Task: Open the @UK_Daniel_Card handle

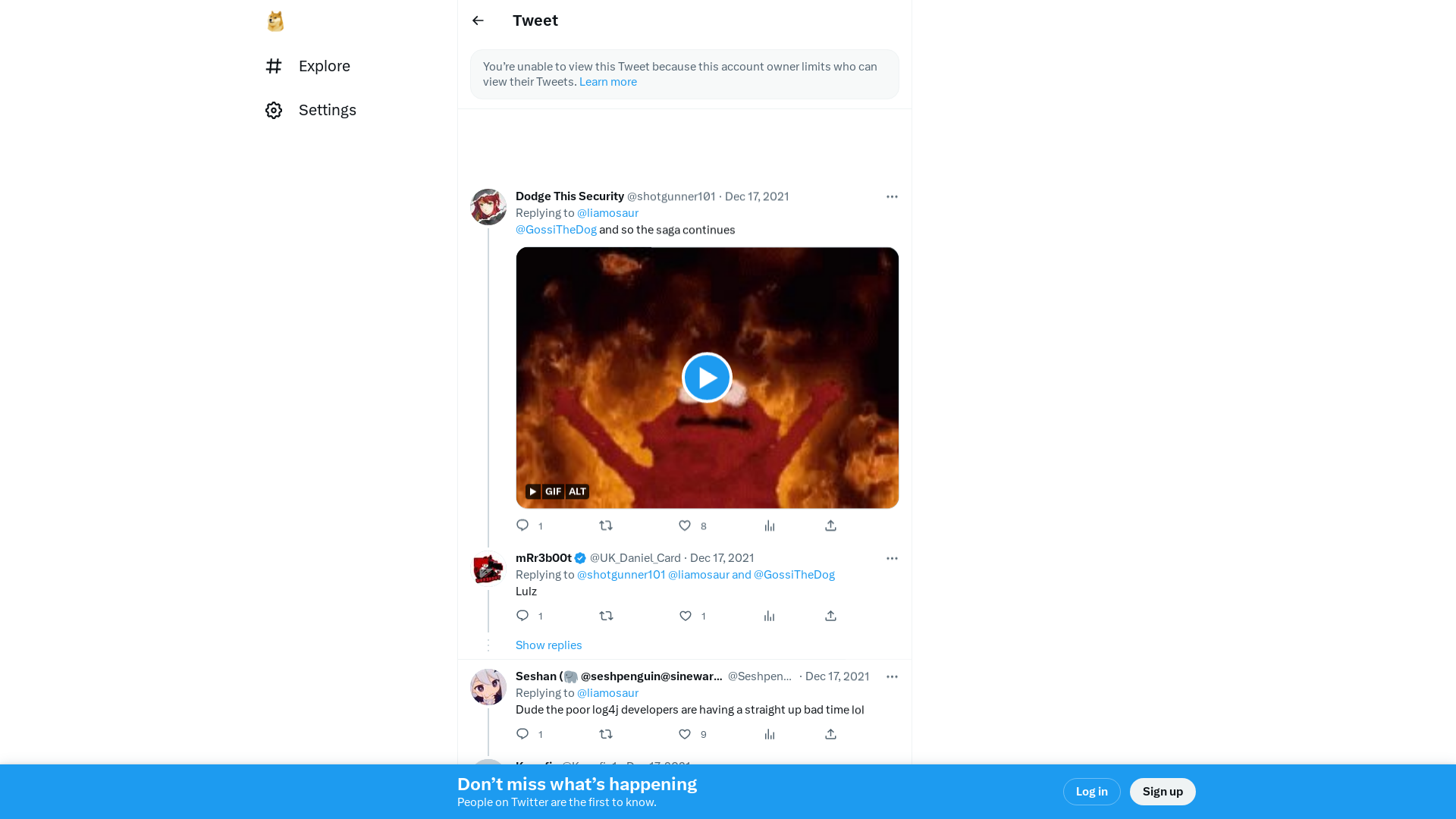Action: point(635,558)
